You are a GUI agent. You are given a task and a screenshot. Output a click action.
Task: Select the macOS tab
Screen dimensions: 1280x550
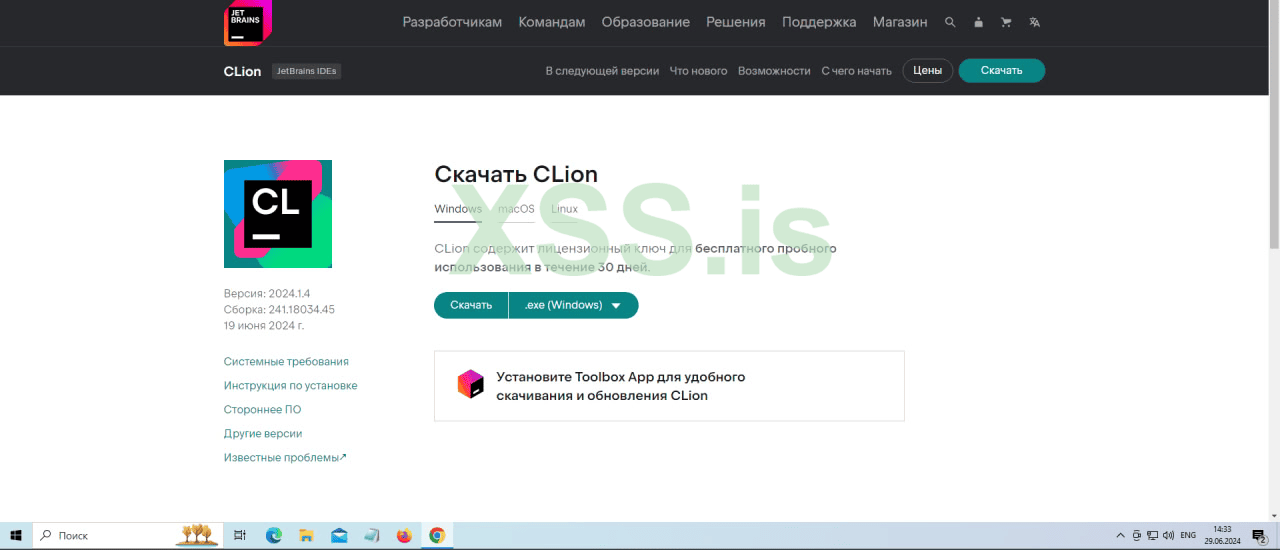(x=516, y=209)
